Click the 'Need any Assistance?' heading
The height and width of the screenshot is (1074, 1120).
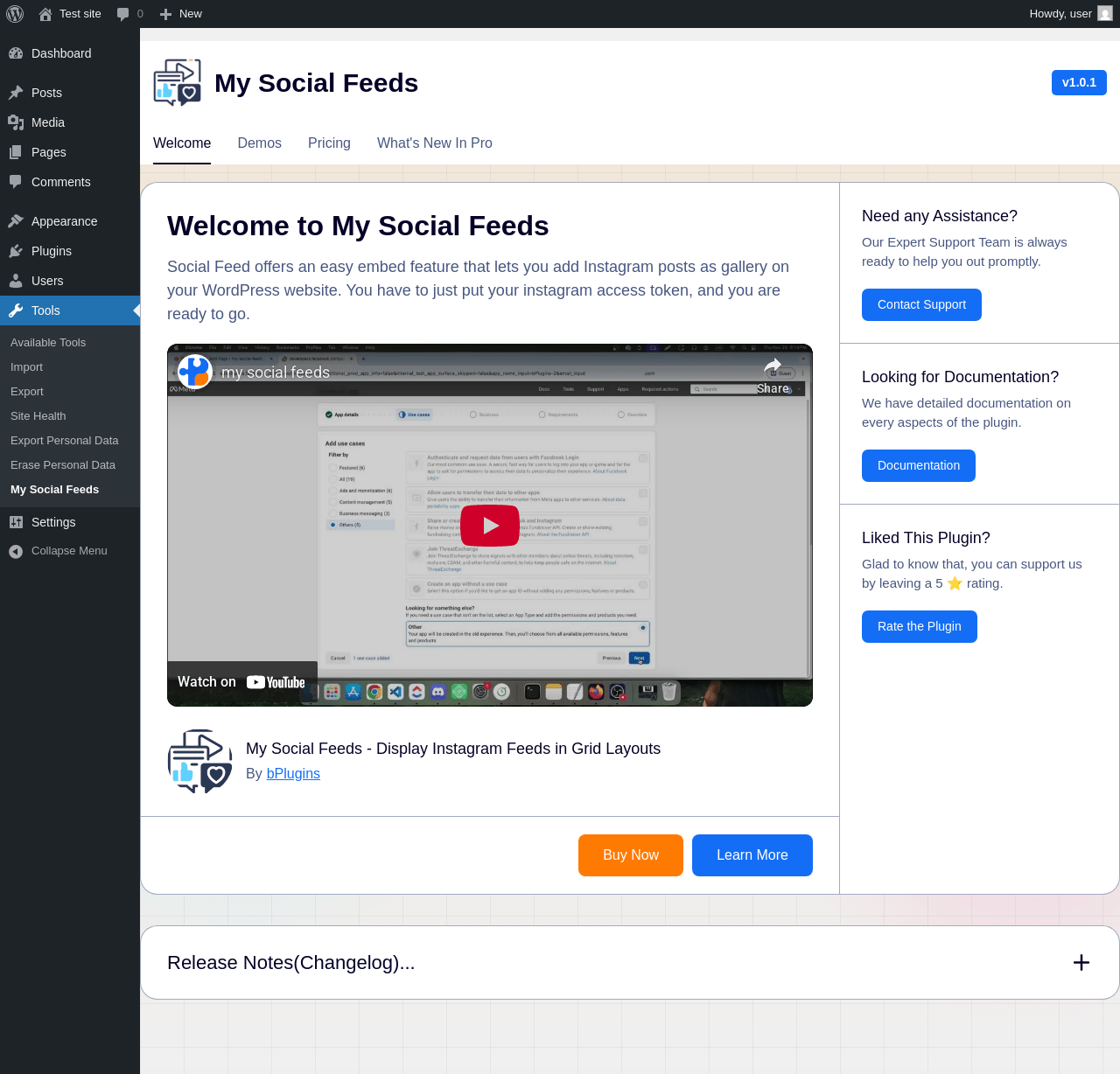940,216
